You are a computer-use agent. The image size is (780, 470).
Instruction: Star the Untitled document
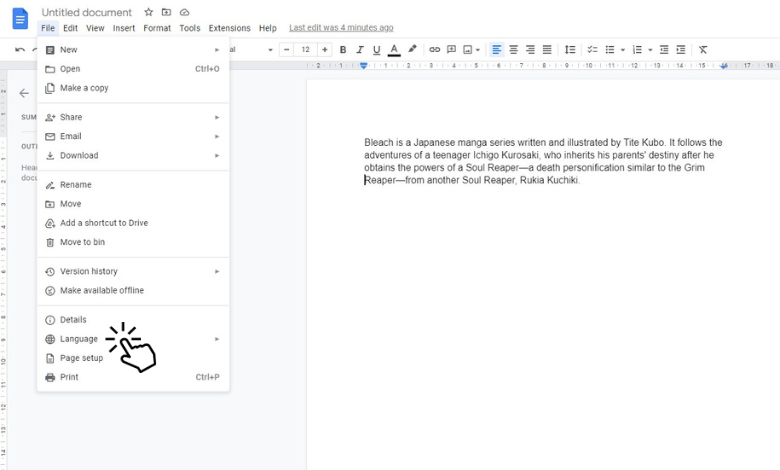pyautogui.click(x=148, y=12)
